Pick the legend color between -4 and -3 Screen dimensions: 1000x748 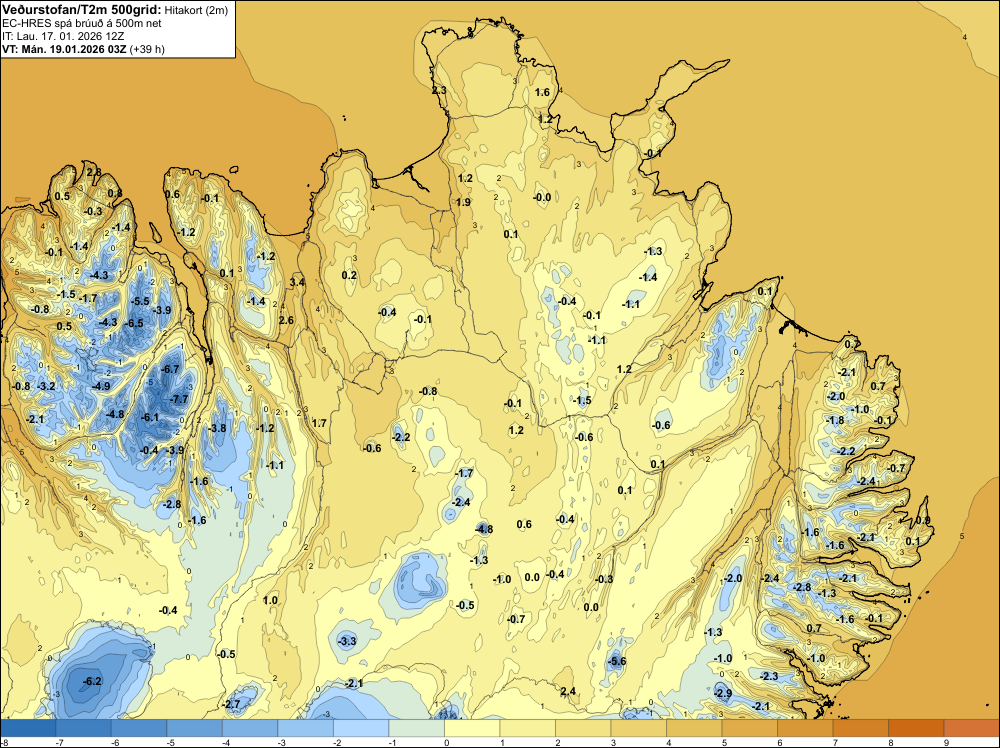250,728
